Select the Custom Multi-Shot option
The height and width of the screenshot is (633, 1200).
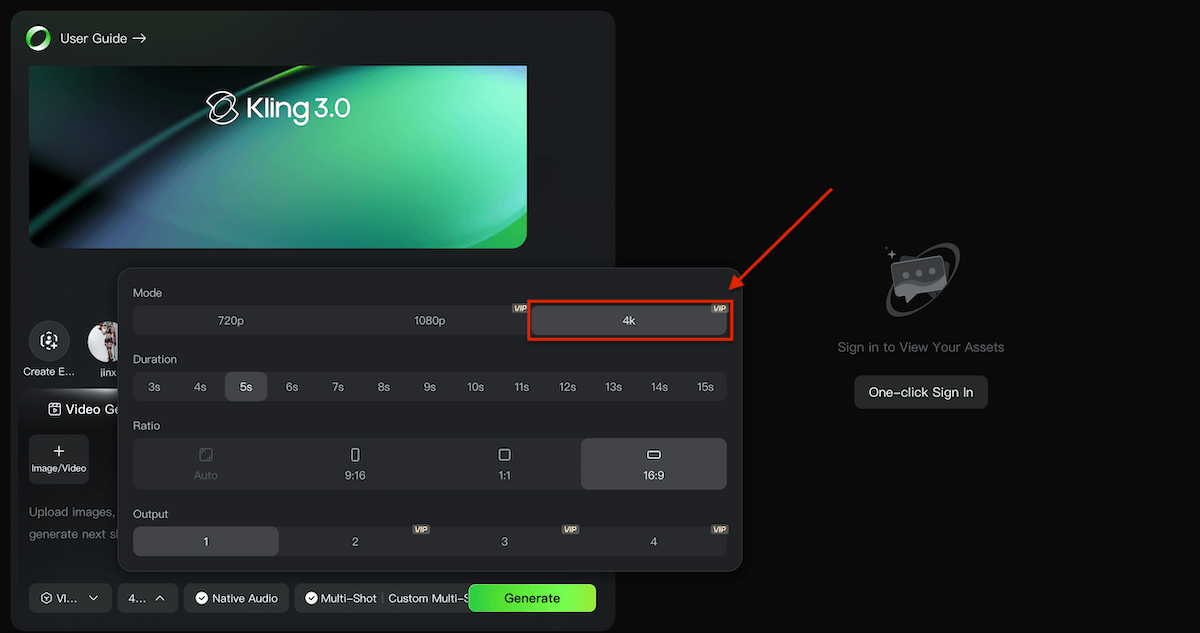point(428,598)
